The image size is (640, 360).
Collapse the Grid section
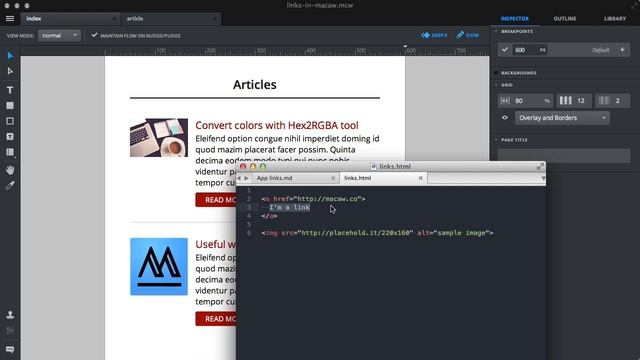(496, 85)
